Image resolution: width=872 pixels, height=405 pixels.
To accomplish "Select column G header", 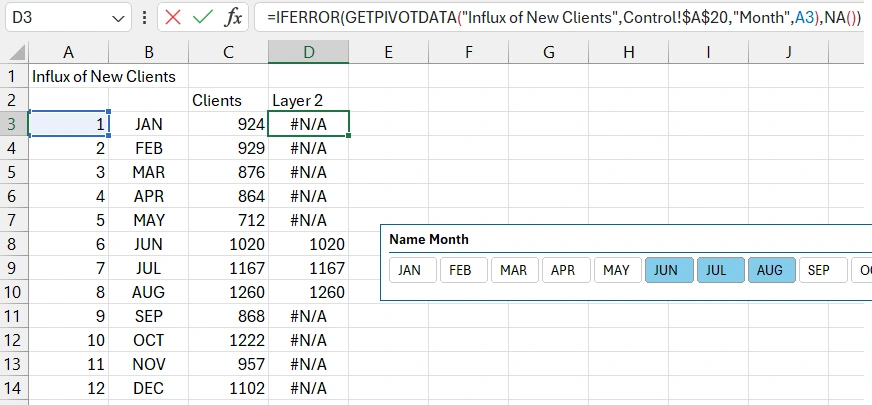I will (548, 52).
